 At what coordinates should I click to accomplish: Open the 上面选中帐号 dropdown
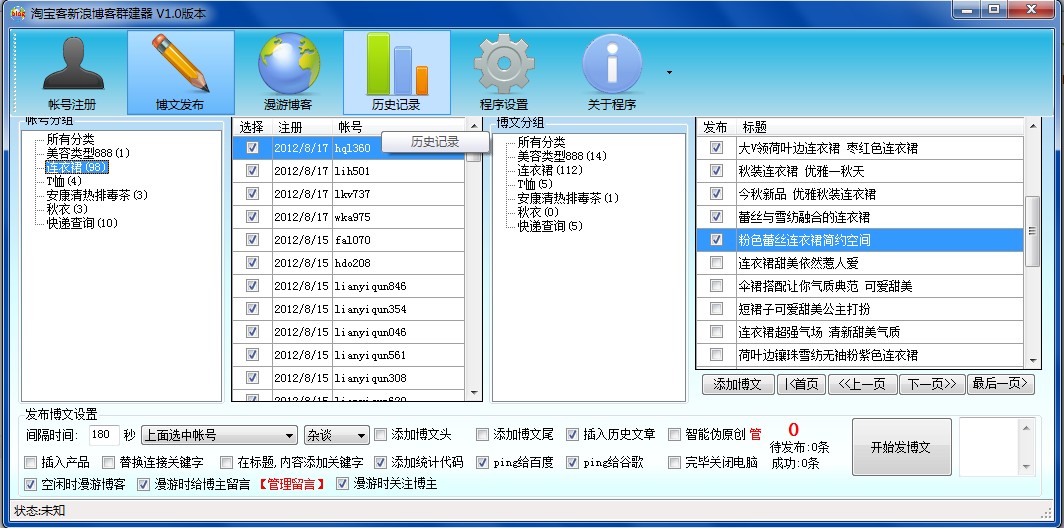click(219, 435)
